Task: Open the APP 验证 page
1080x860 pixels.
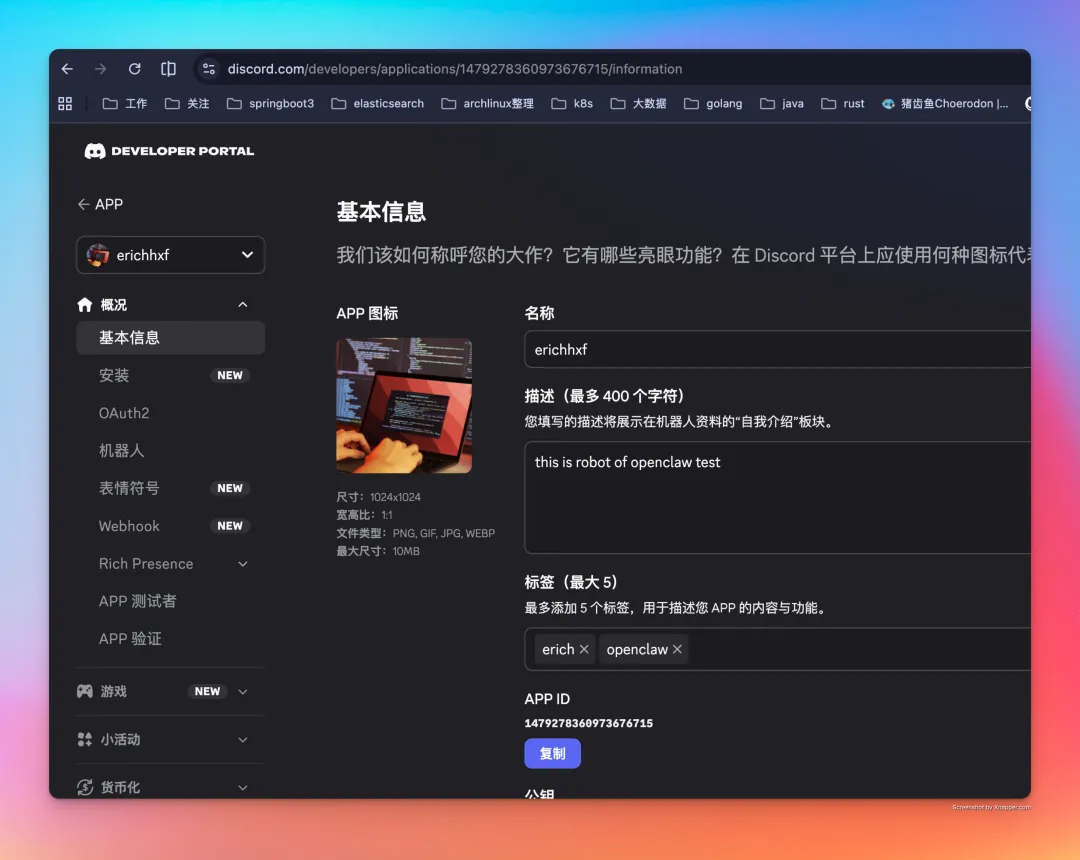Action: (130, 639)
